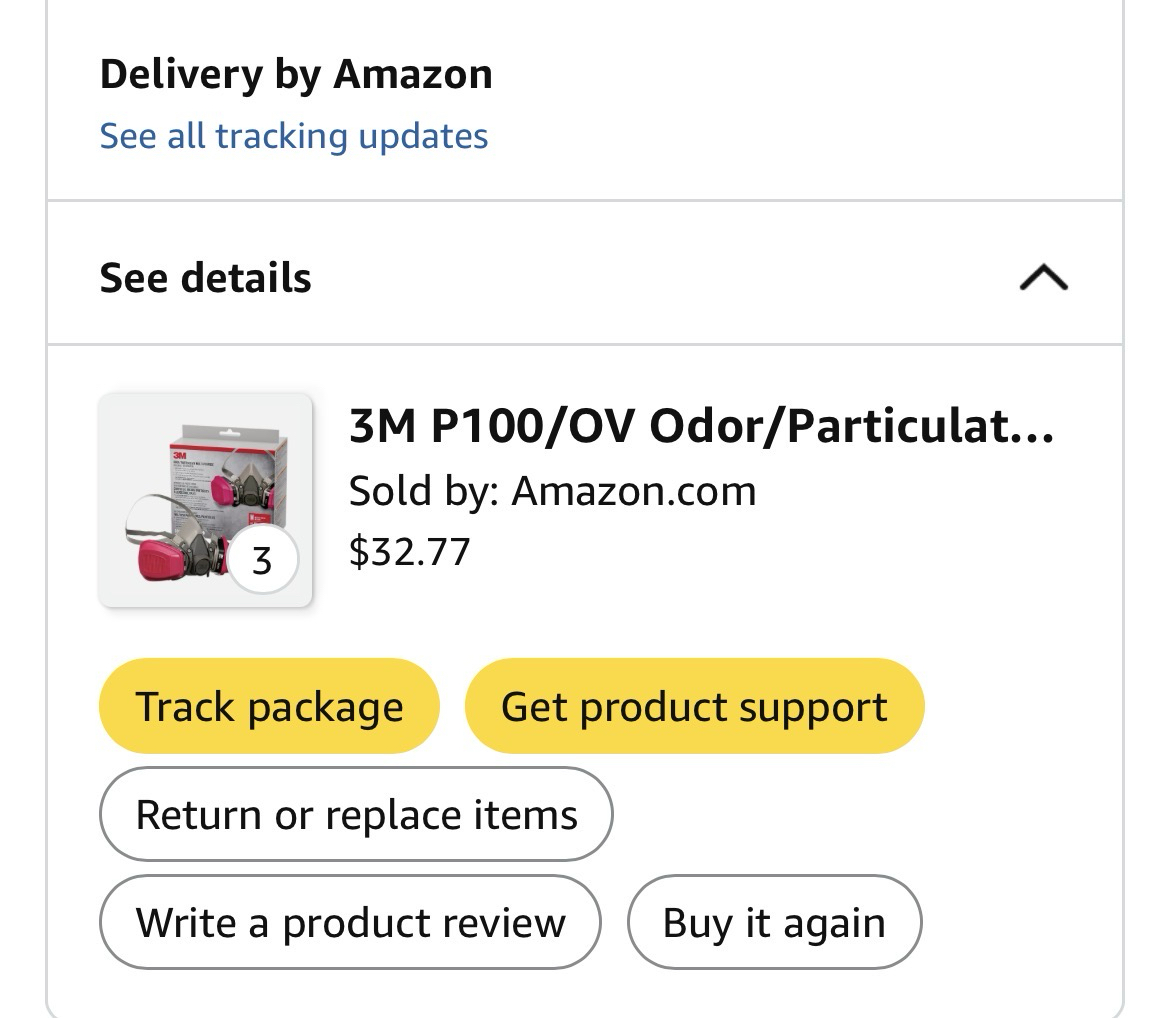The image size is (1170, 1018).
Task: Click the Get product support button
Action: (x=694, y=707)
